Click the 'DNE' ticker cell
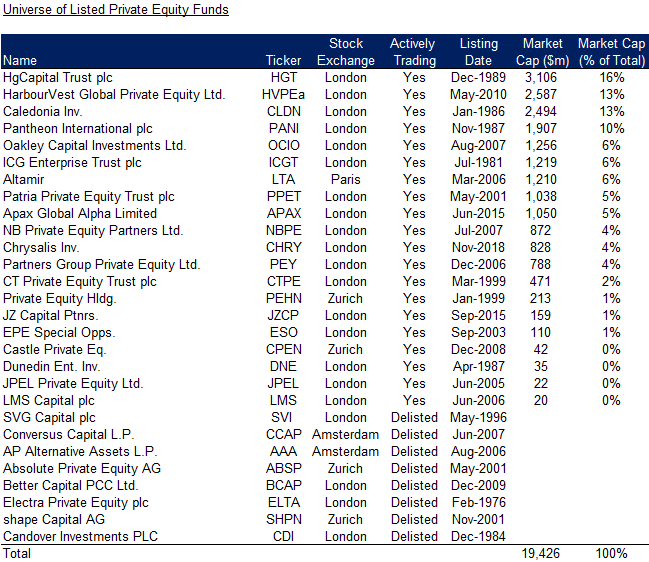The image size is (649, 562). 284,367
